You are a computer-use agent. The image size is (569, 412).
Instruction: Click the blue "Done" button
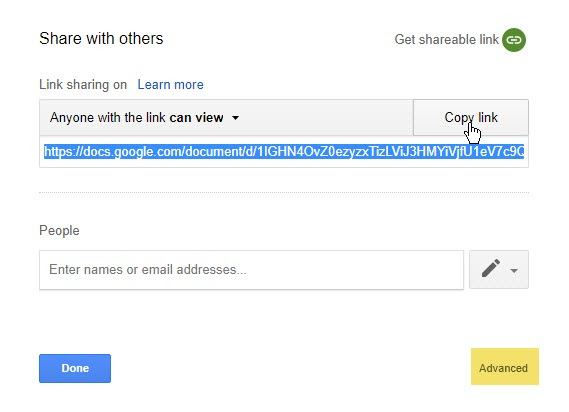tap(75, 368)
